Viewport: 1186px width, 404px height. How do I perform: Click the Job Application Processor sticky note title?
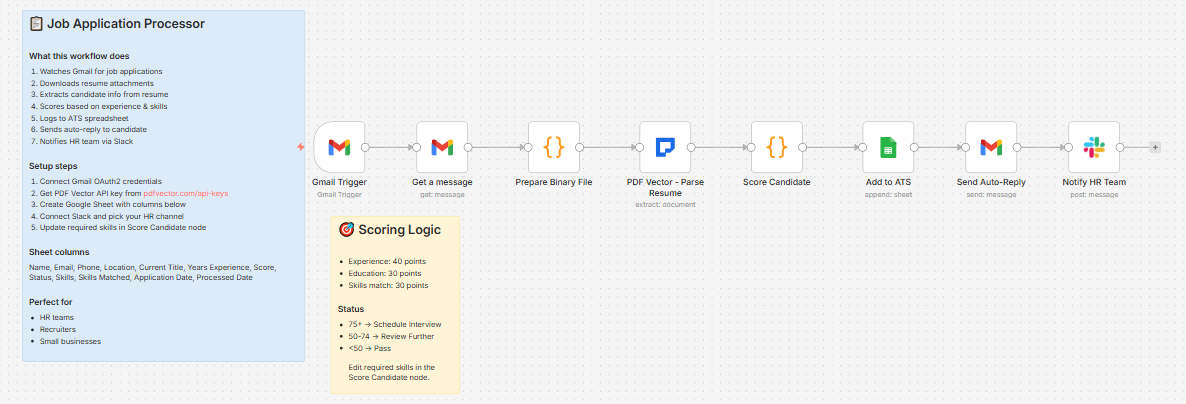click(x=117, y=23)
